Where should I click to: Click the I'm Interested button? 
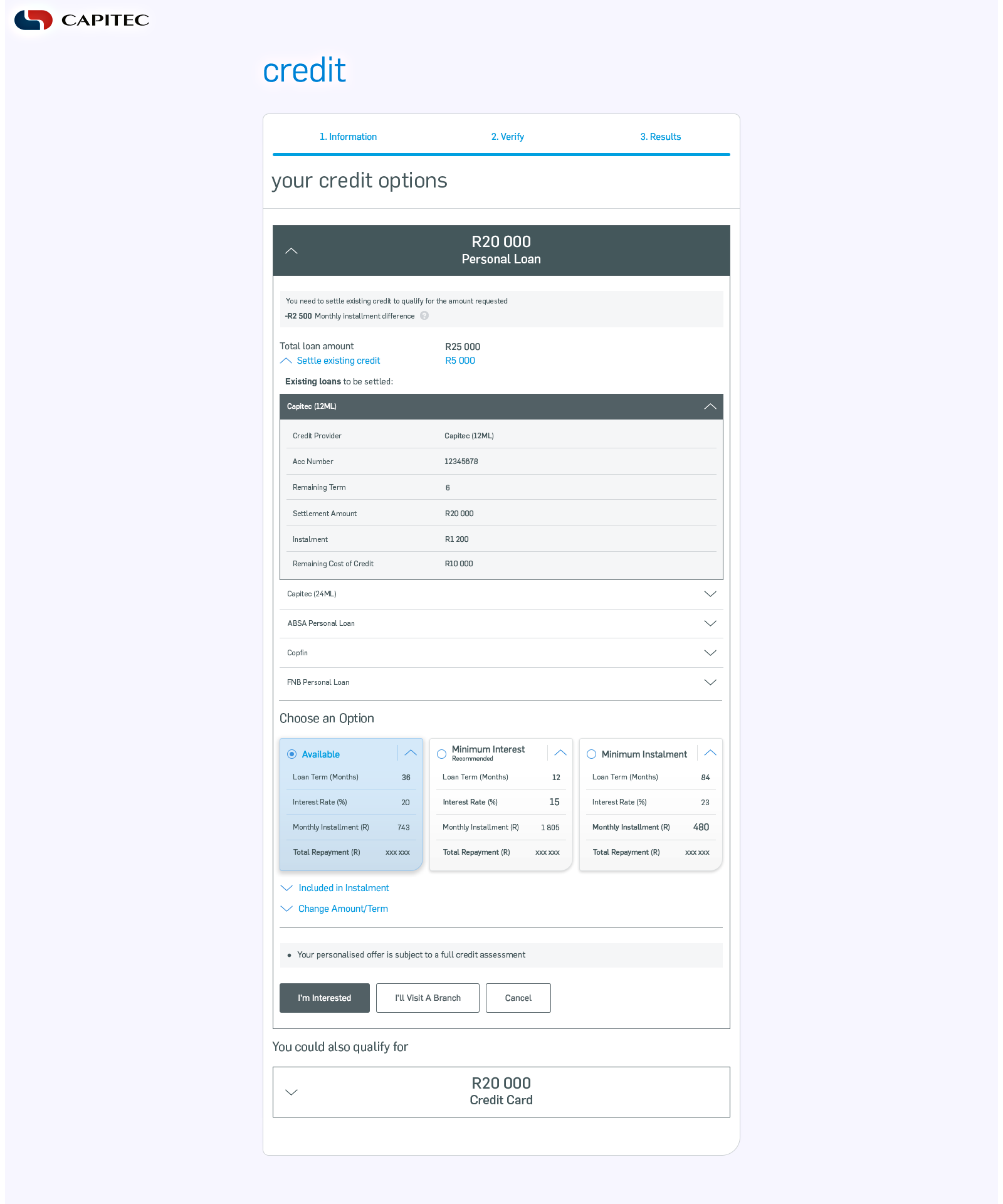pyautogui.click(x=325, y=998)
